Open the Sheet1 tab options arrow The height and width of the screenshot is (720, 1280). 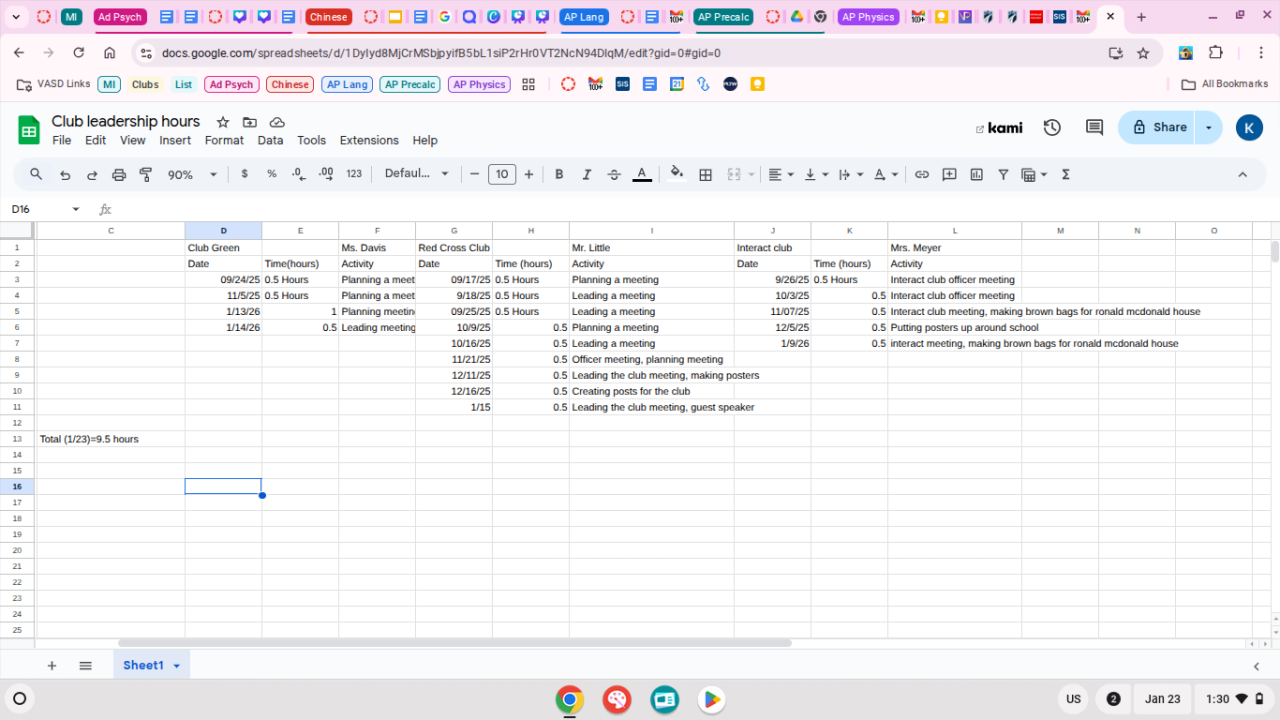point(177,666)
